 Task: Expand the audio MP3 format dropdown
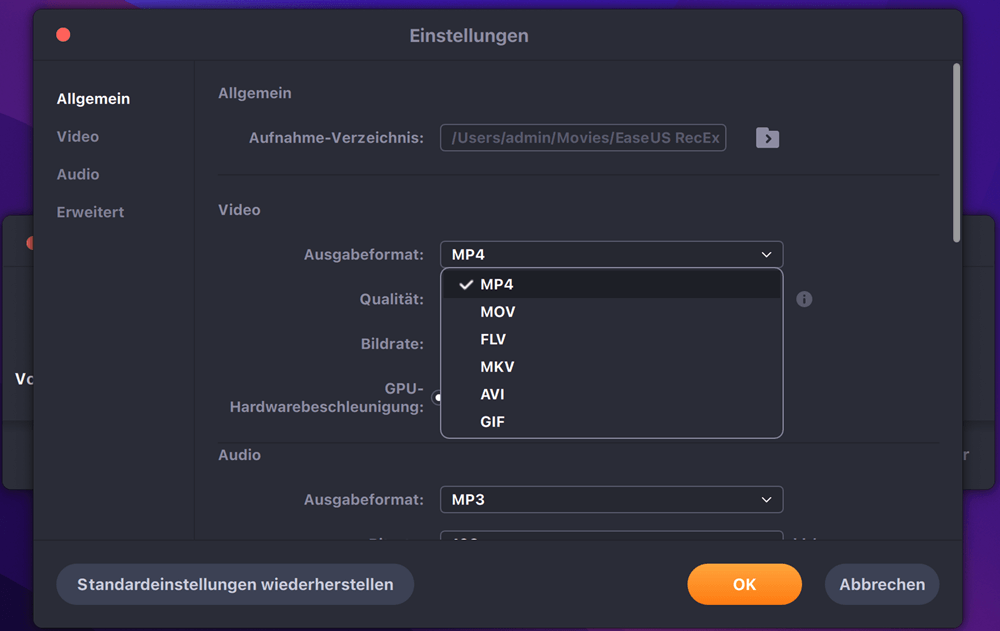point(611,499)
